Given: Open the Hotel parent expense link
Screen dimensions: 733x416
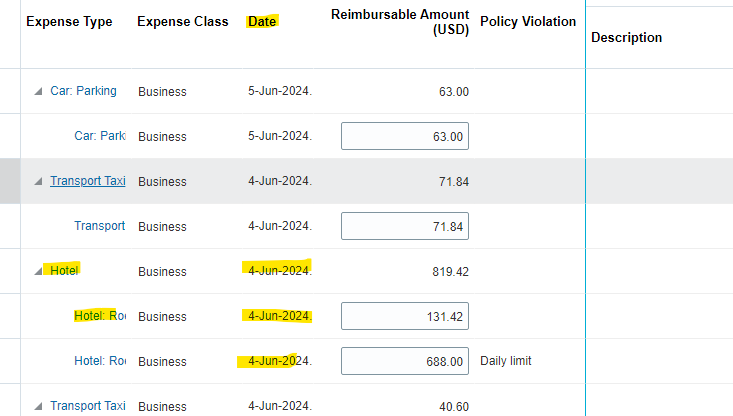Looking at the screenshot, I should (x=64, y=271).
